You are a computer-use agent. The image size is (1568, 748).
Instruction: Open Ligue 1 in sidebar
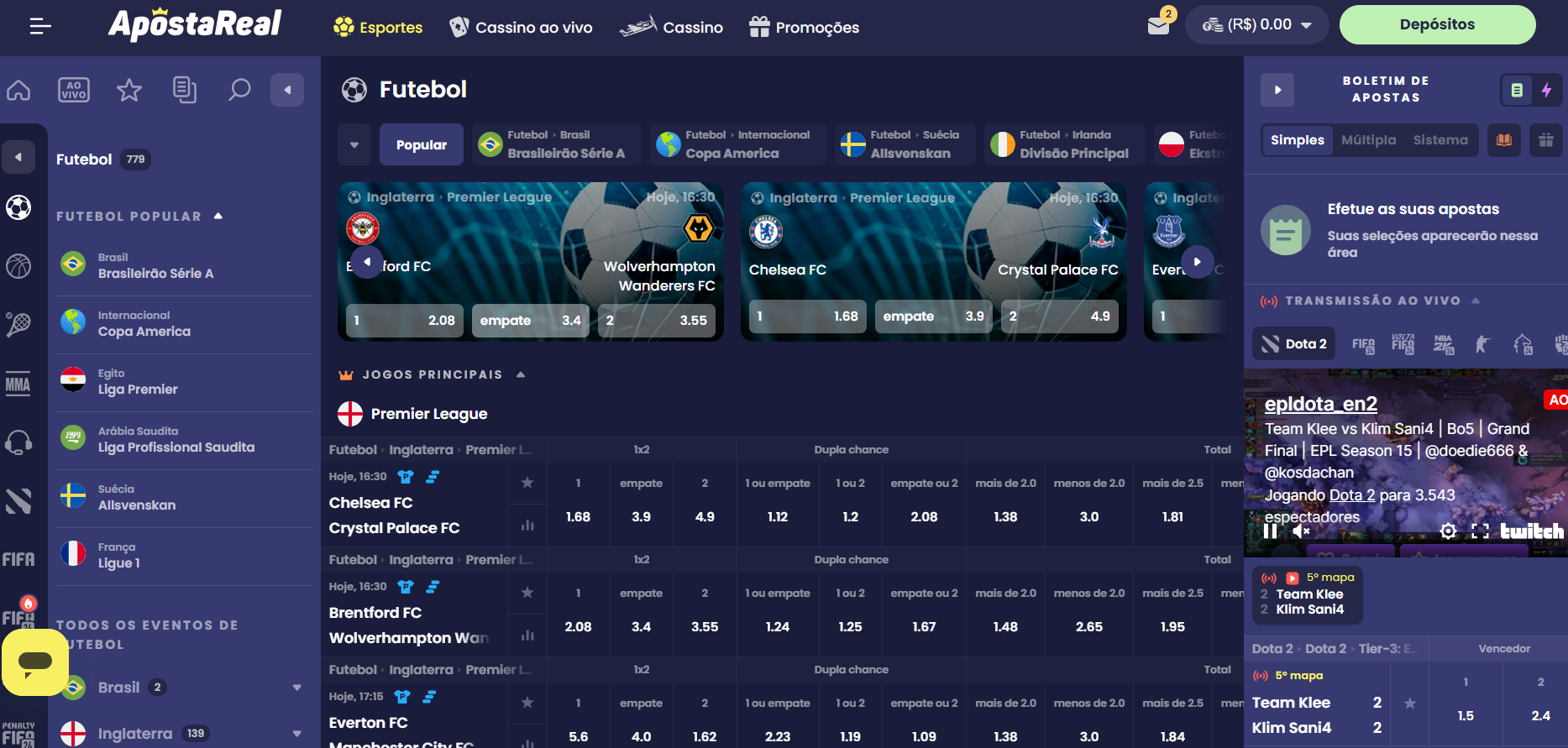185,555
